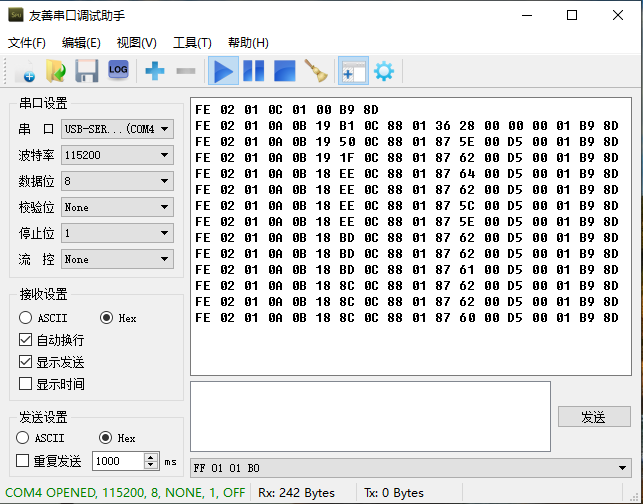Viewport: 643px width, 504px height.
Task: Click the line containing 19 50 0C 88
Action: tap(407, 141)
